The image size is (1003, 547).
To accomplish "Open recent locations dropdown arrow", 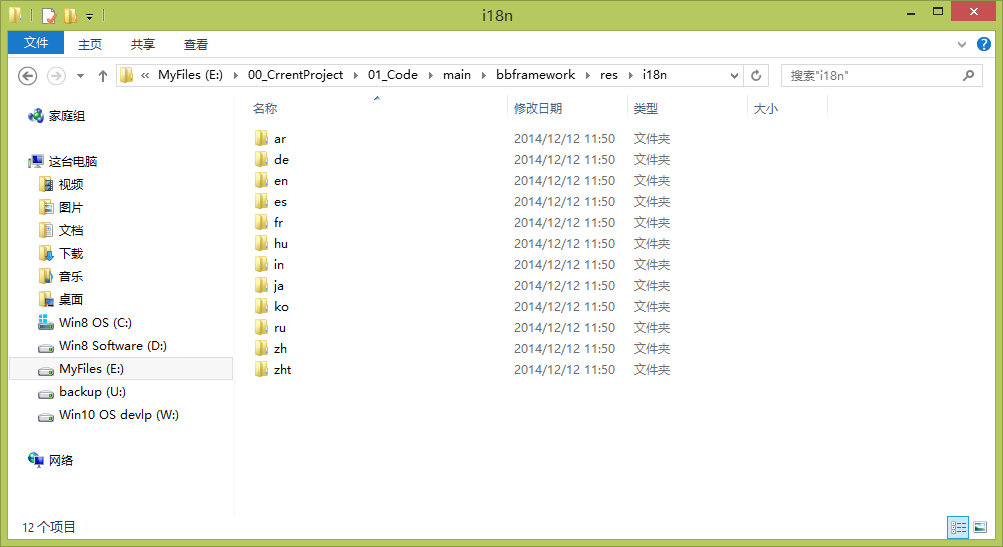I will 80,75.
